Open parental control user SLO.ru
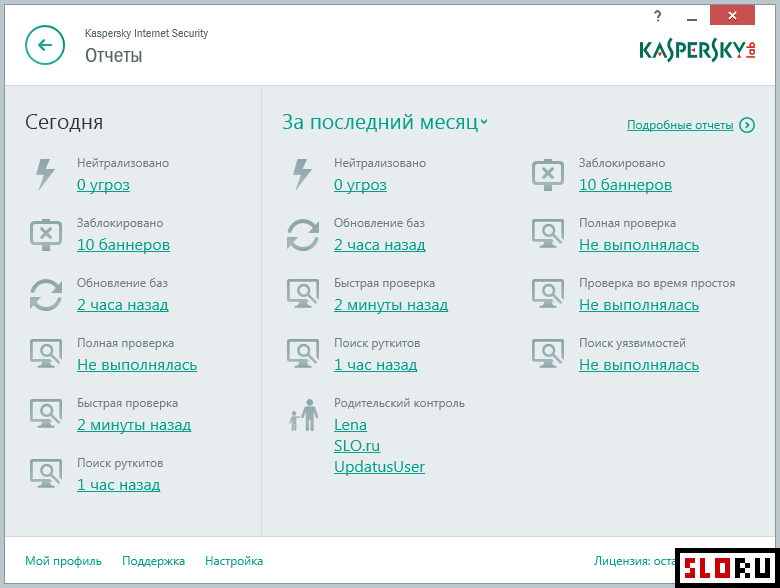 (x=357, y=446)
